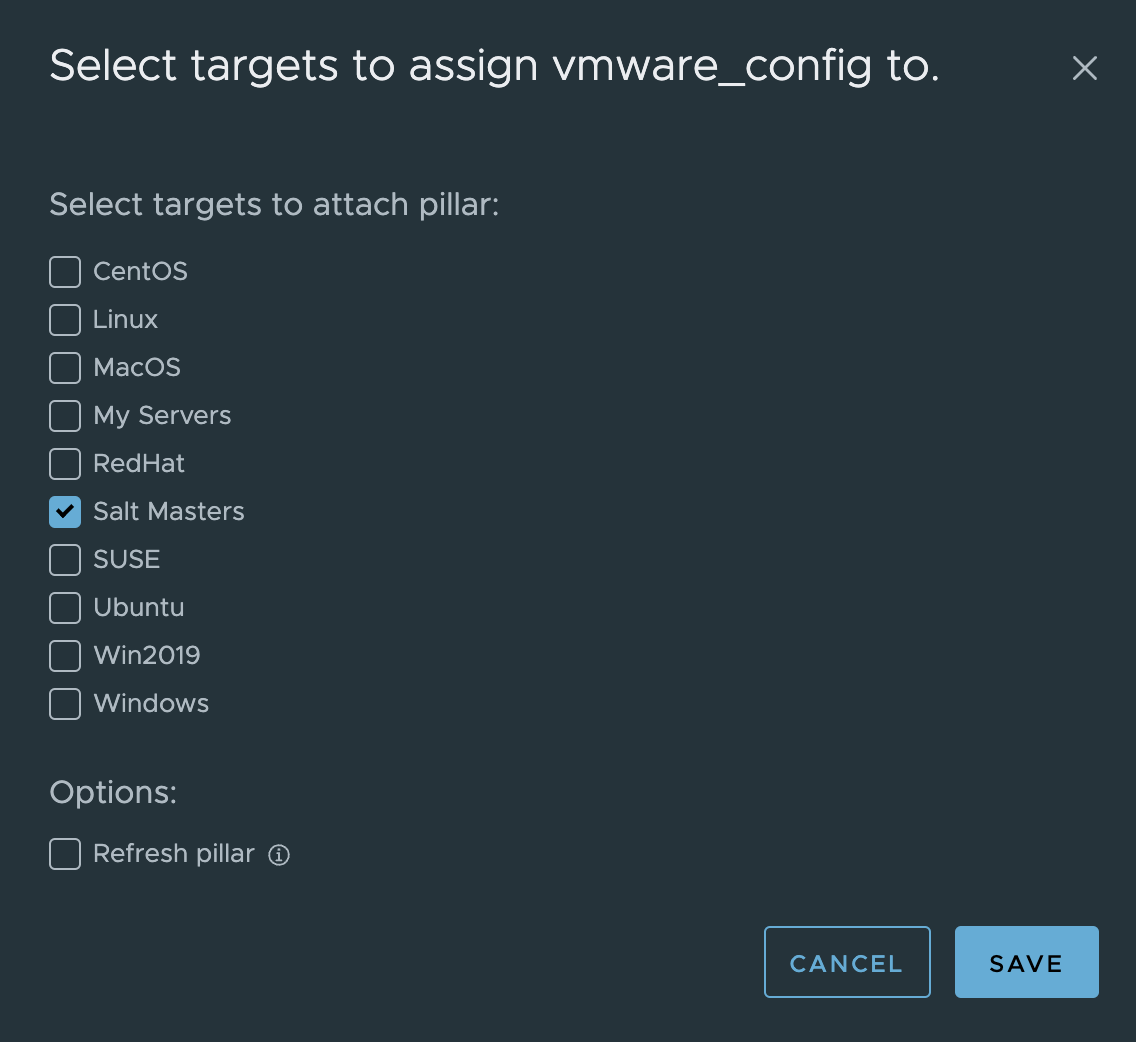Click the Cancel button
This screenshot has height=1042, width=1136.
coord(847,962)
